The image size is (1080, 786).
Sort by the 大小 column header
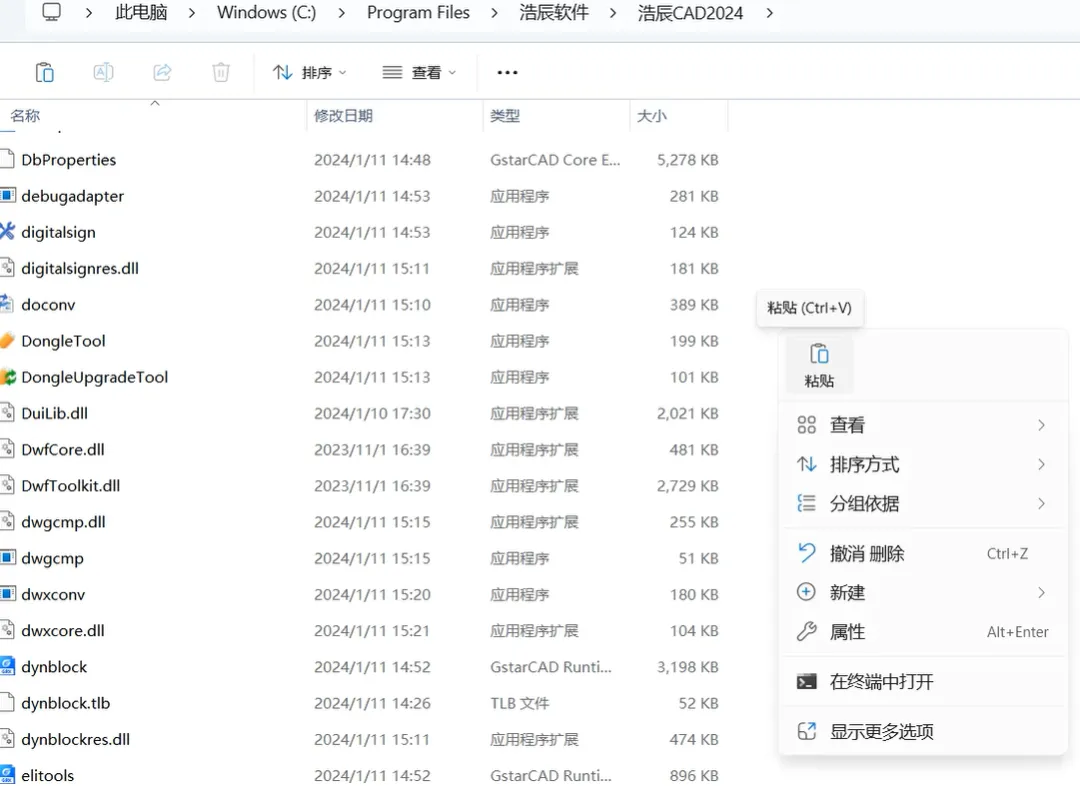click(652, 116)
